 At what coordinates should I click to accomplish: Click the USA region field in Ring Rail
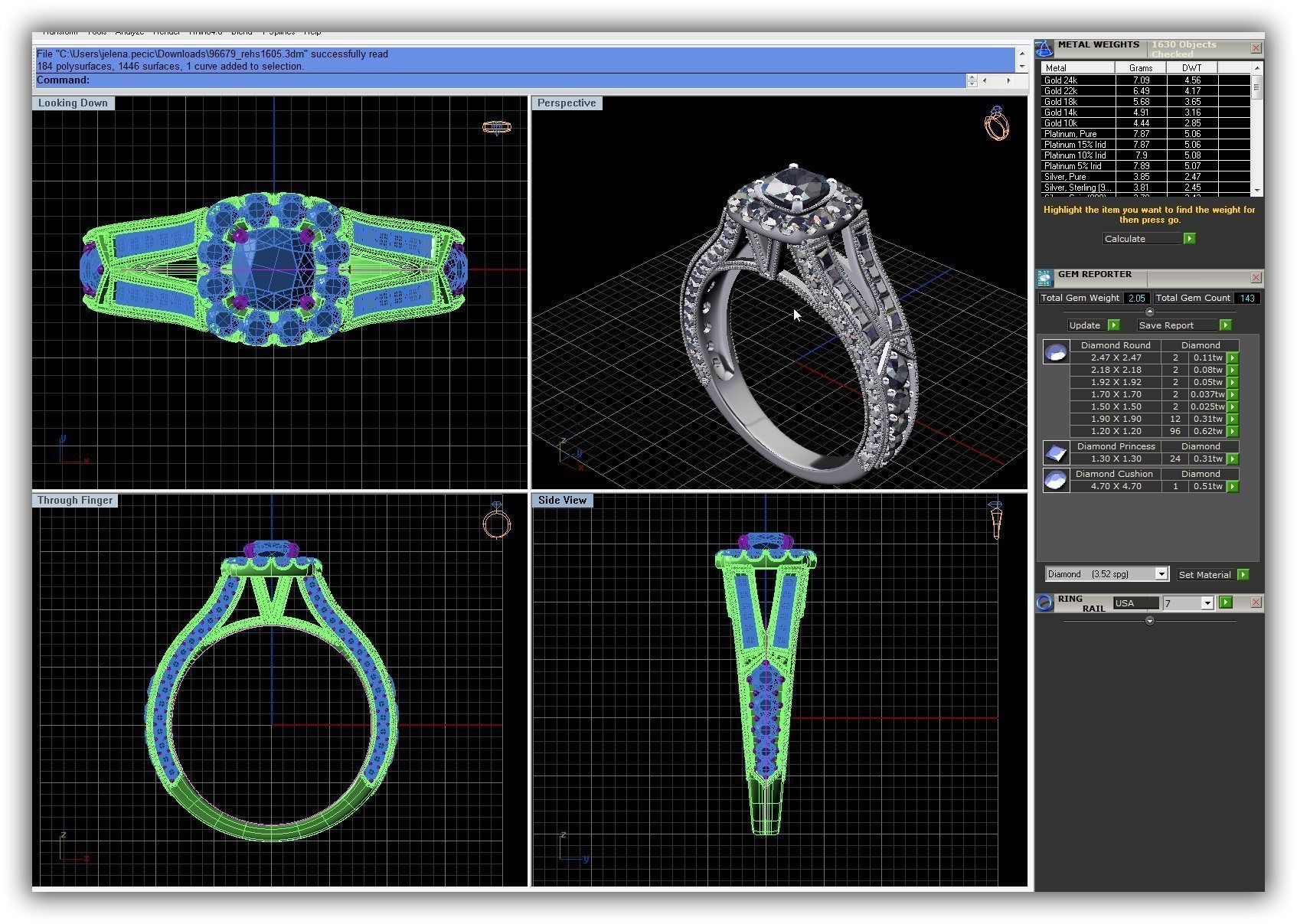tap(1135, 603)
